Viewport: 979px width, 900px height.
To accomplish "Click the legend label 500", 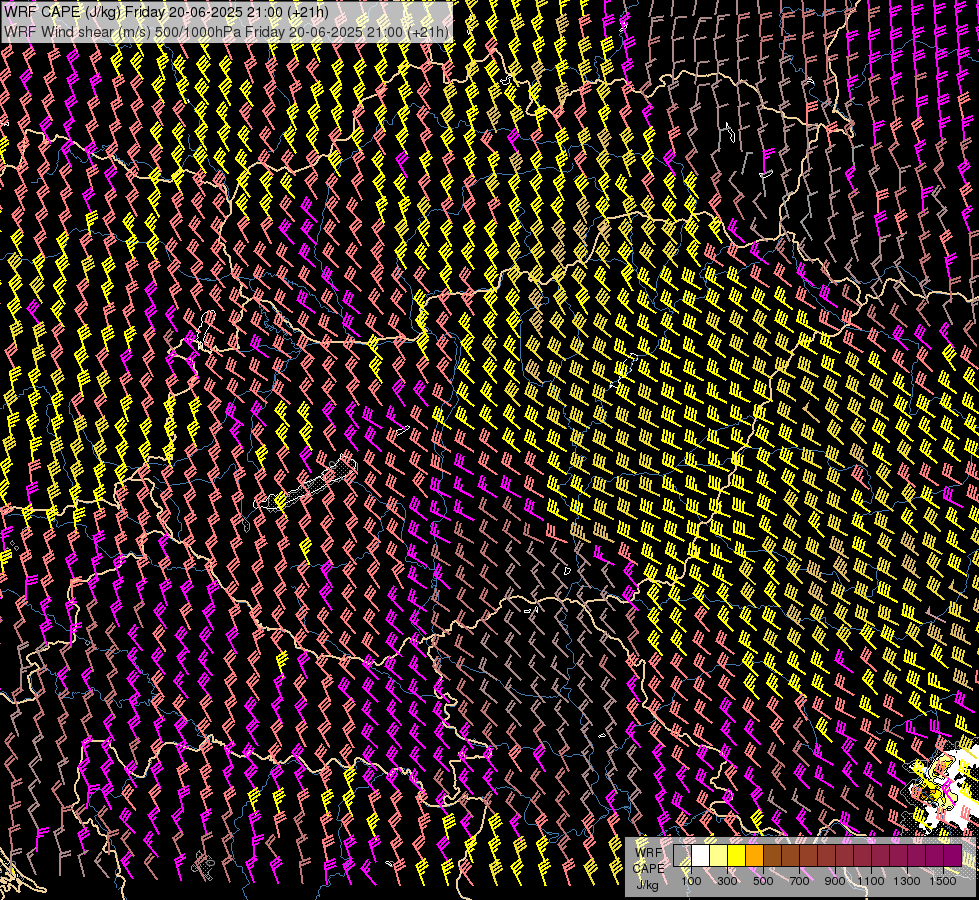I will pyautogui.click(x=763, y=881).
